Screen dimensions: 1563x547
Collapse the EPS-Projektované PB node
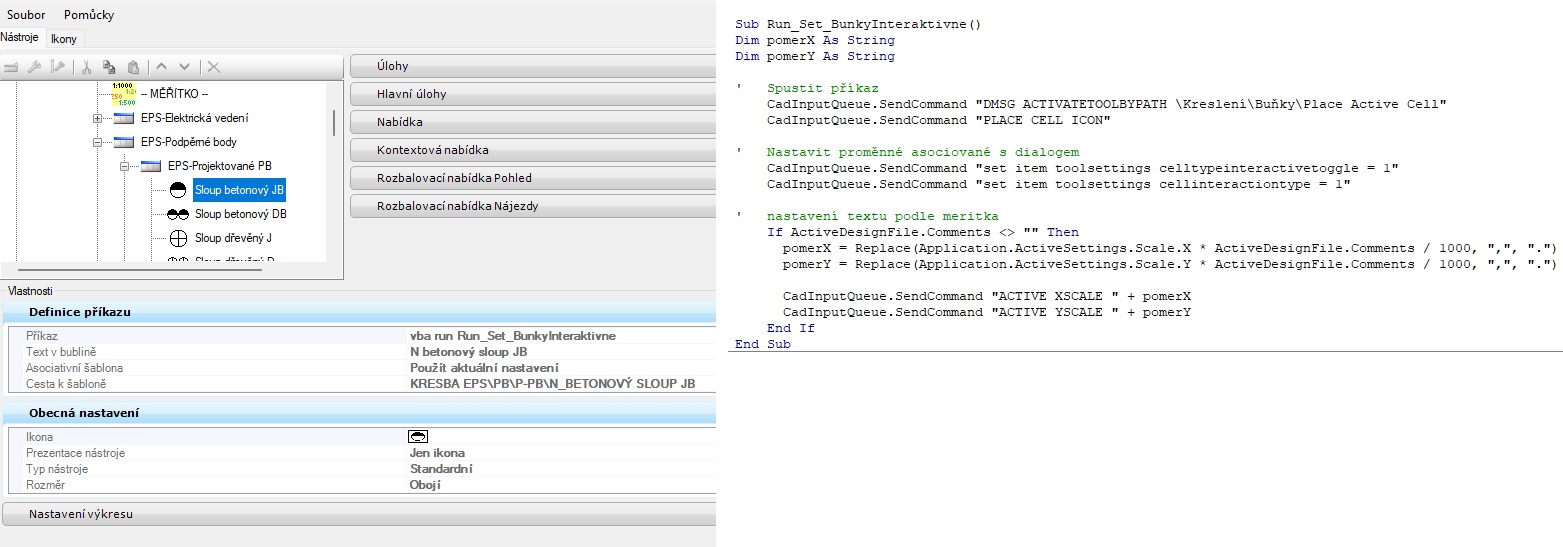pyautogui.click(x=125, y=166)
